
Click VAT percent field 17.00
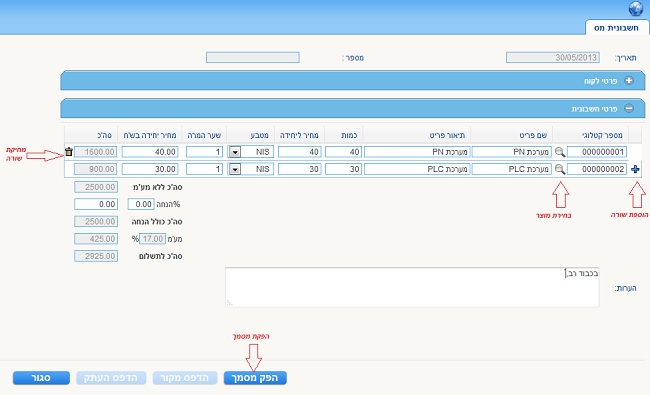[152, 239]
